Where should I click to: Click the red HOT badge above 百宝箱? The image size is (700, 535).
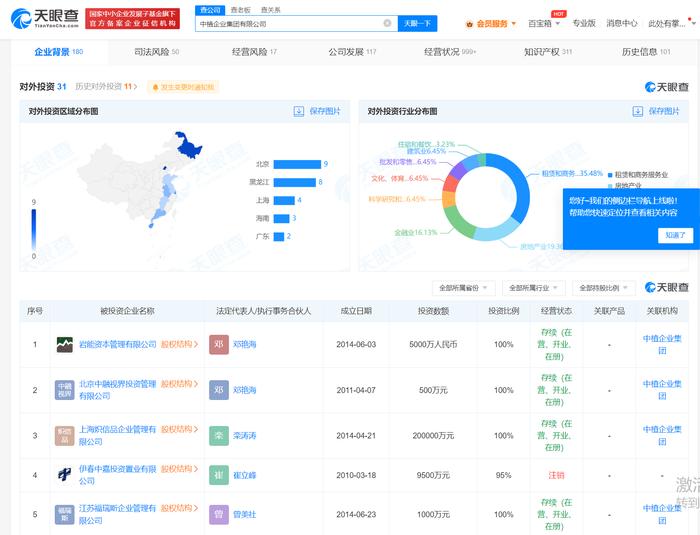coord(558,14)
